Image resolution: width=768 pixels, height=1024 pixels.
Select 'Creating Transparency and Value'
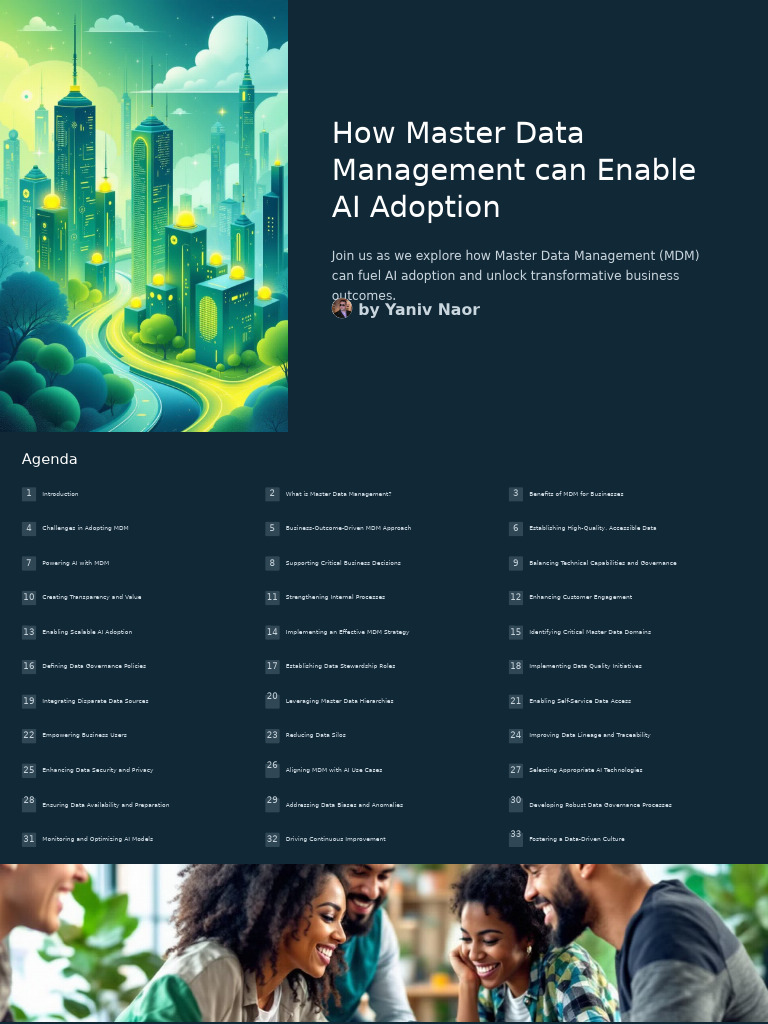click(x=91, y=597)
